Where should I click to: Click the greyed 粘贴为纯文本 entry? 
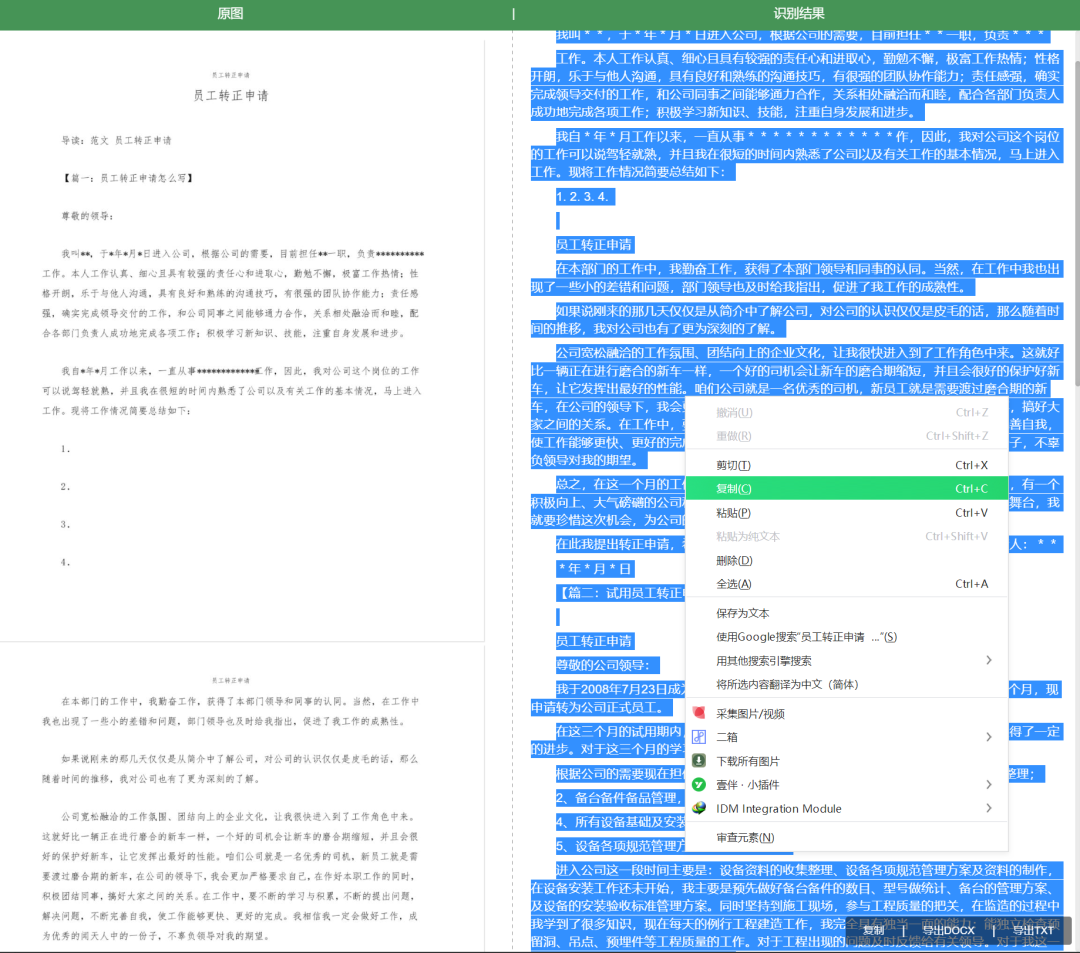click(x=847, y=536)
